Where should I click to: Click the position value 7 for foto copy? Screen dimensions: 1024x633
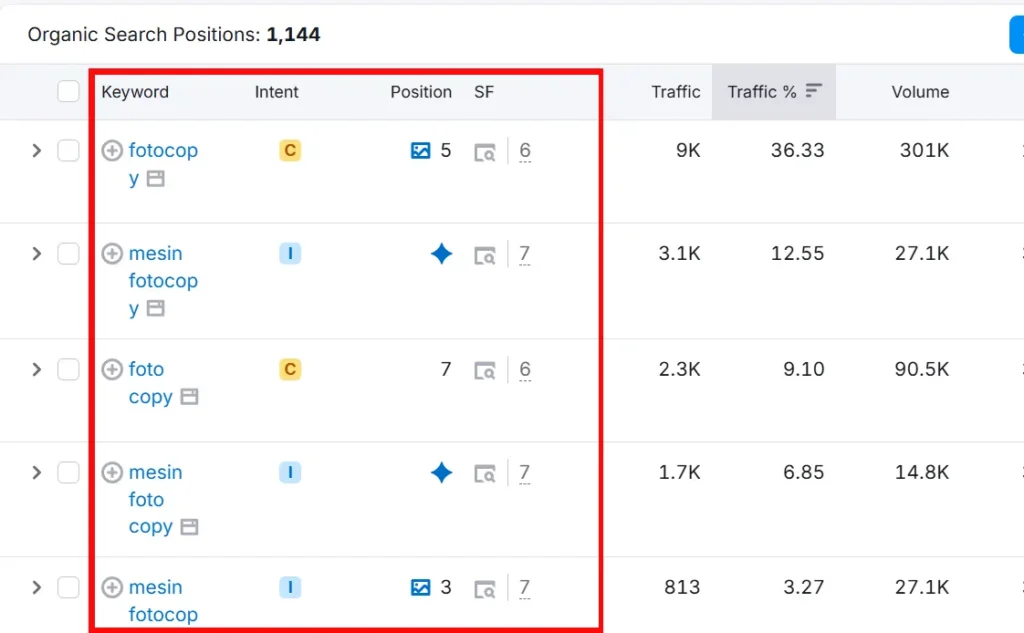(445, 369)
